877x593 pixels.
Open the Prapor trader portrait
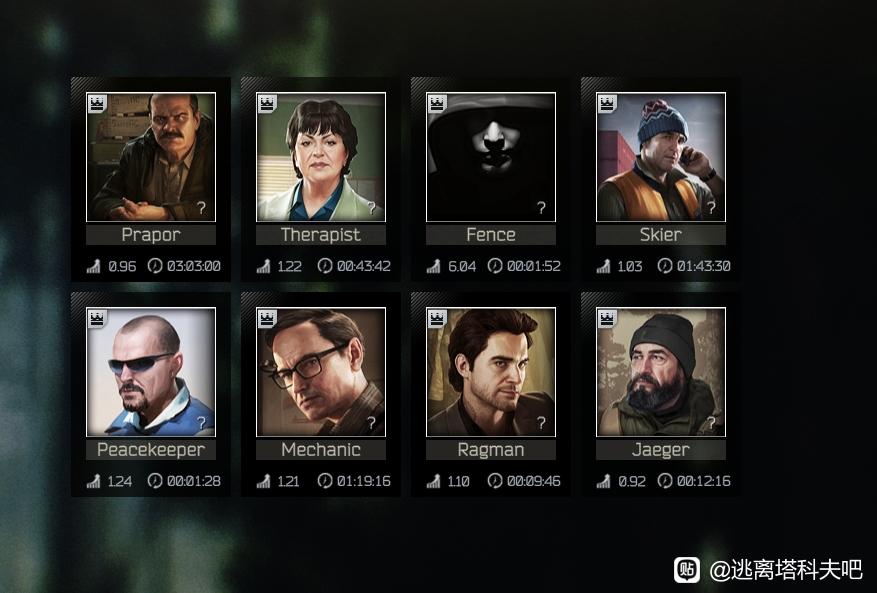151,157
